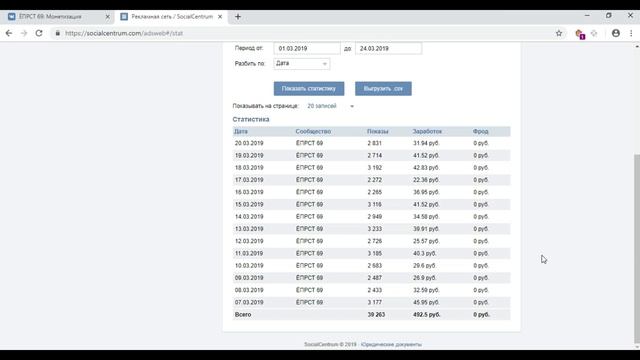This screenshot has height=360, width=640.
Task: Switch to the ЁПРСТ 69 Монетизация tab
Action: [x=56, y=17]
